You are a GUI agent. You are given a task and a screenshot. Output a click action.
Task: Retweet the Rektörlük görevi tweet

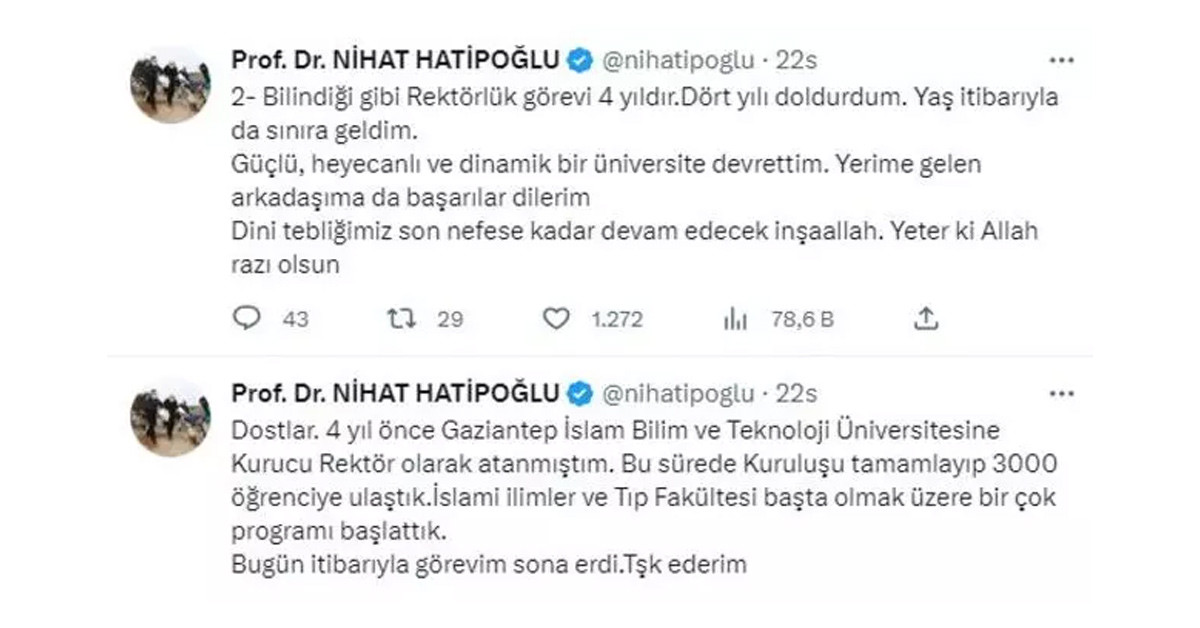(402, 319)
